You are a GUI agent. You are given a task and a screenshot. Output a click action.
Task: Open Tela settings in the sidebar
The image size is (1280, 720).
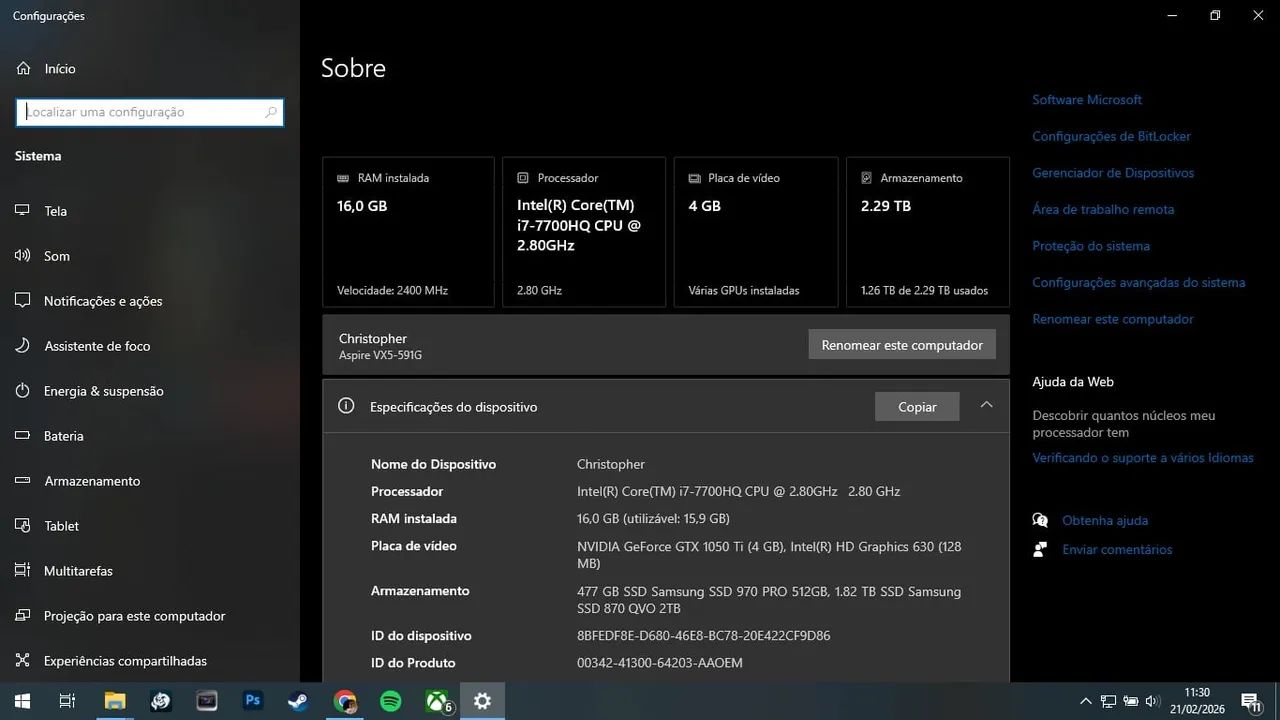click(x=55, y=211)
